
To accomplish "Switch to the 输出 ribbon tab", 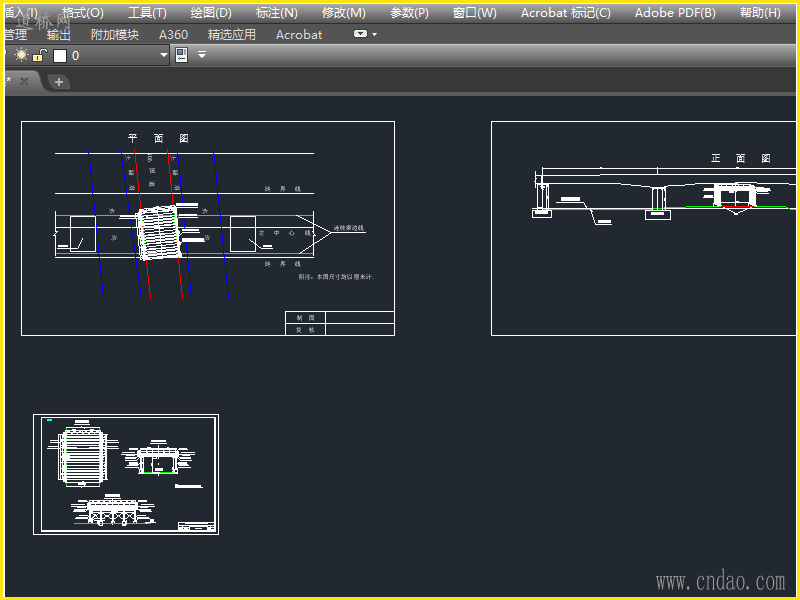I will click(x=59, y=35).
